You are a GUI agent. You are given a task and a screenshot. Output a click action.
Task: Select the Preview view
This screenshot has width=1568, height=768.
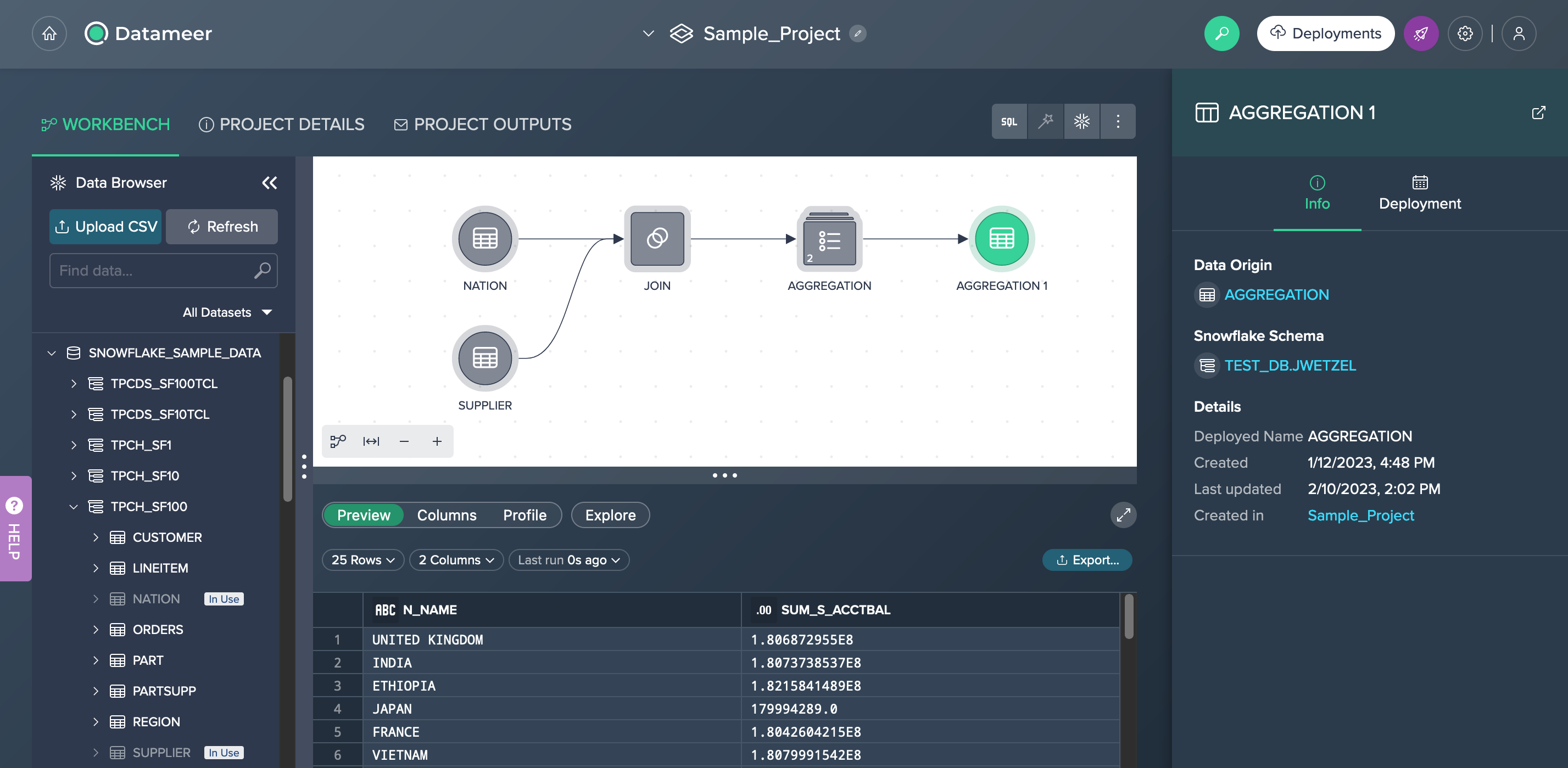[364, 515]
